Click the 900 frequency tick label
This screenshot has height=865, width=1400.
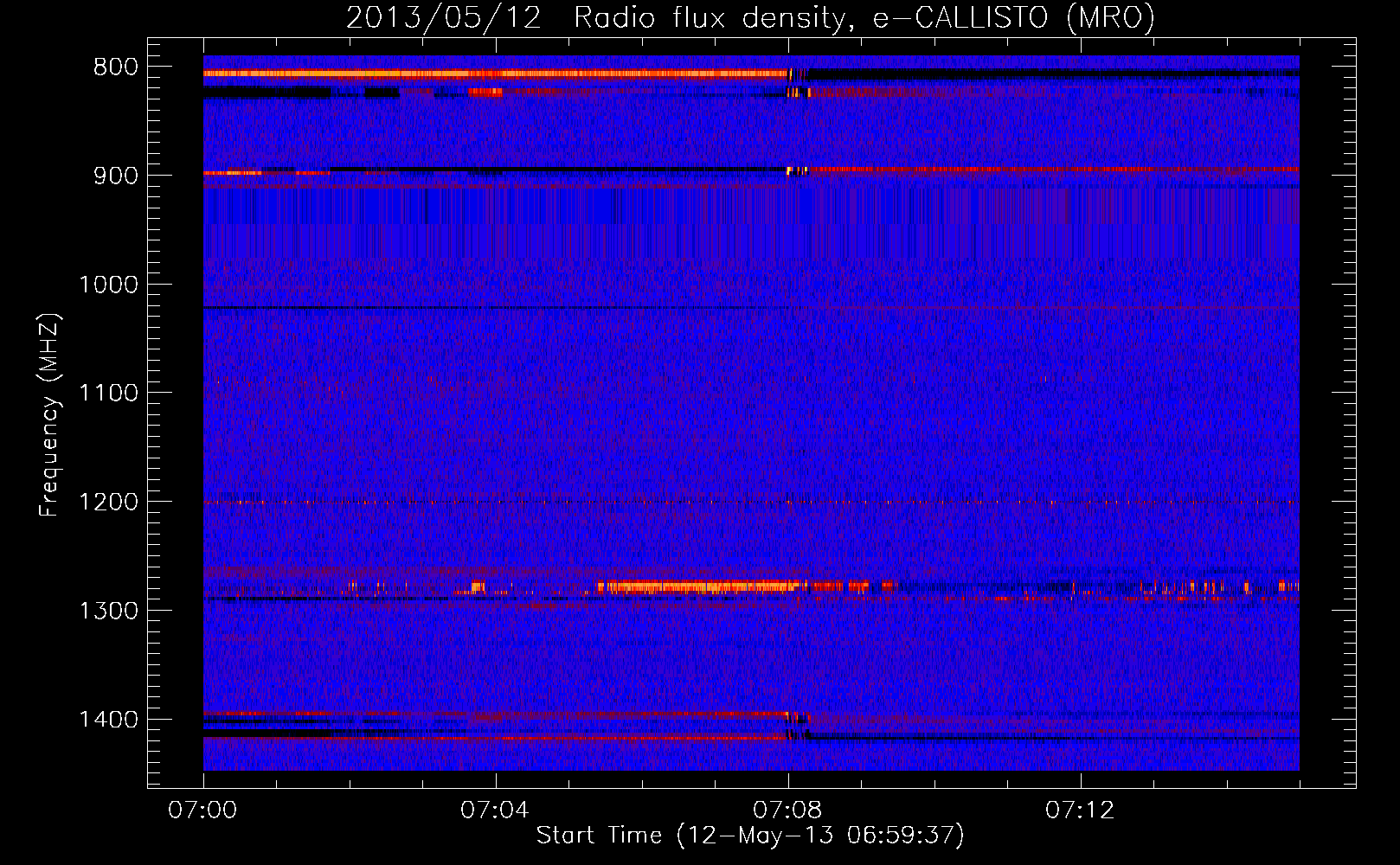116,176
